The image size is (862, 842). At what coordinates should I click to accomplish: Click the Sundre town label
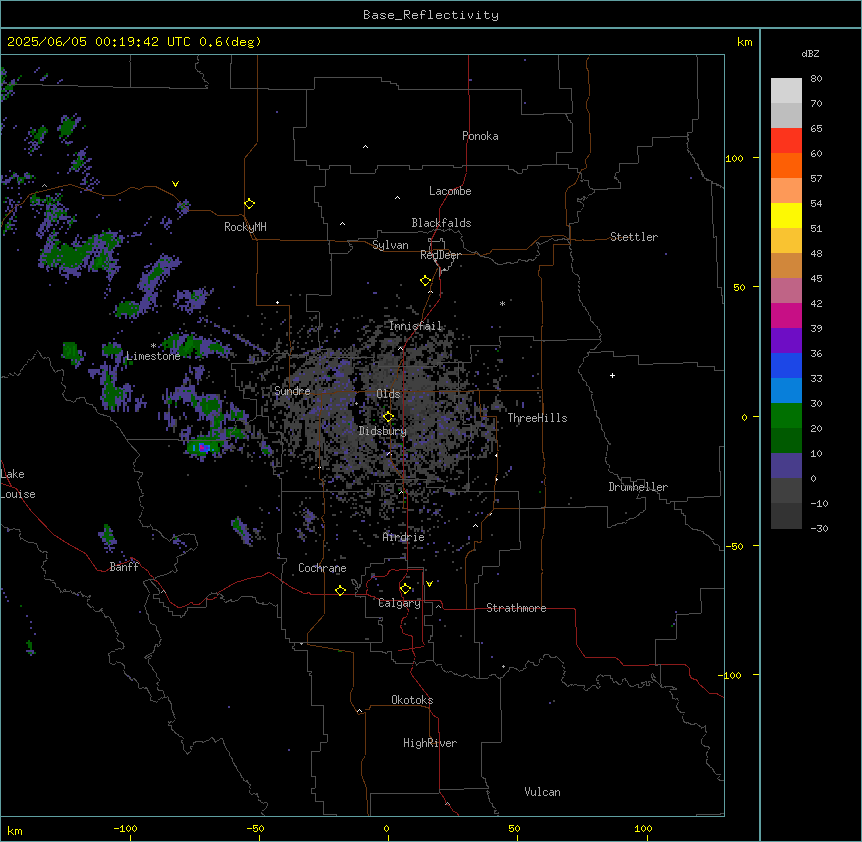point(292,391)
